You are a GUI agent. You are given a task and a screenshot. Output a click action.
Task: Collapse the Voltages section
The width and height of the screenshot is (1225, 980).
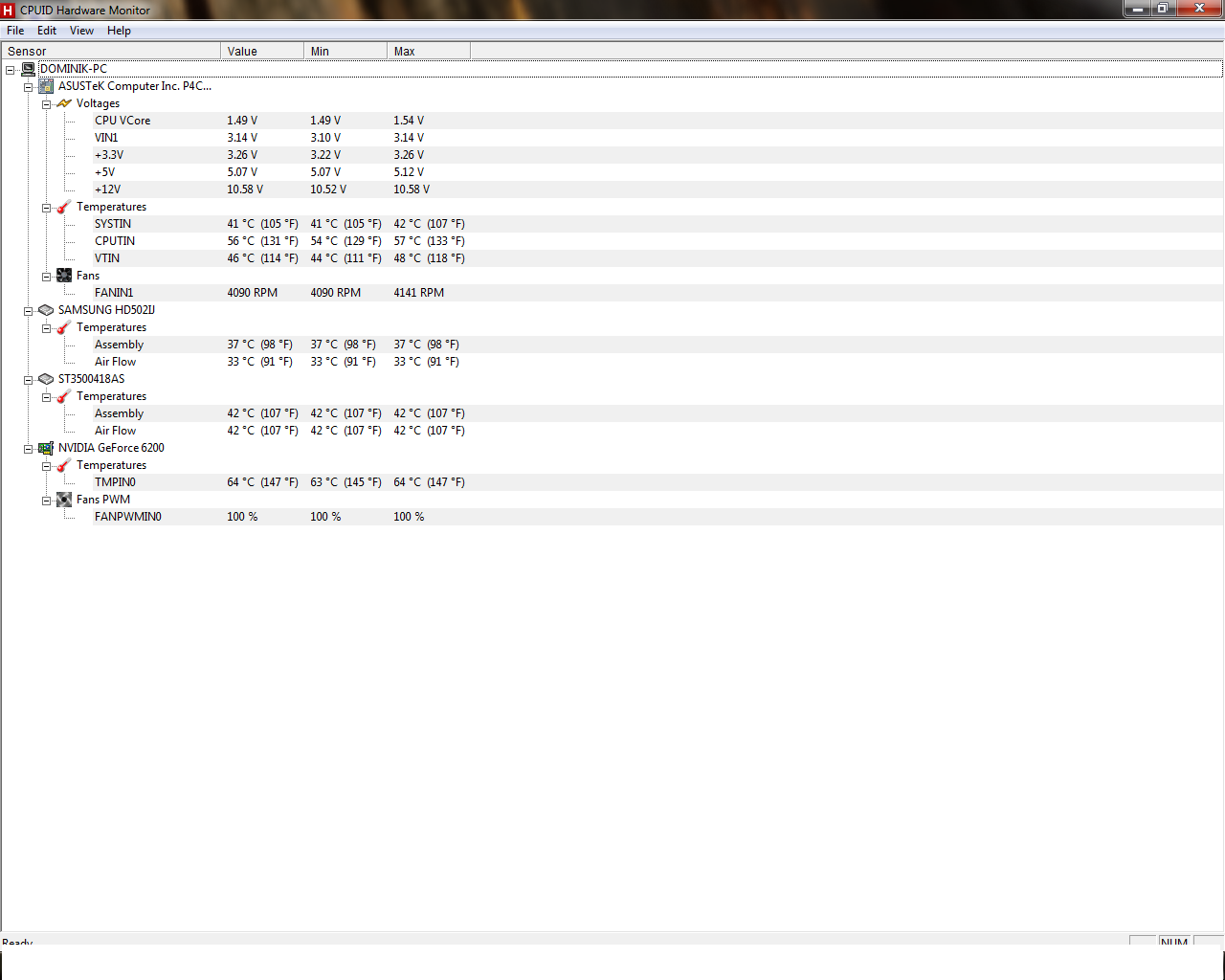46,103
